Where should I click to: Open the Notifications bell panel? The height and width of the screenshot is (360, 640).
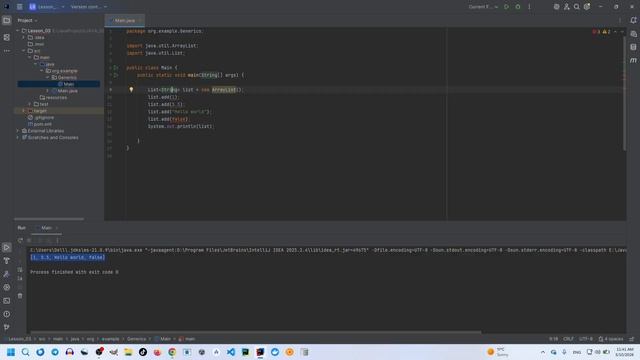[633, 20]
